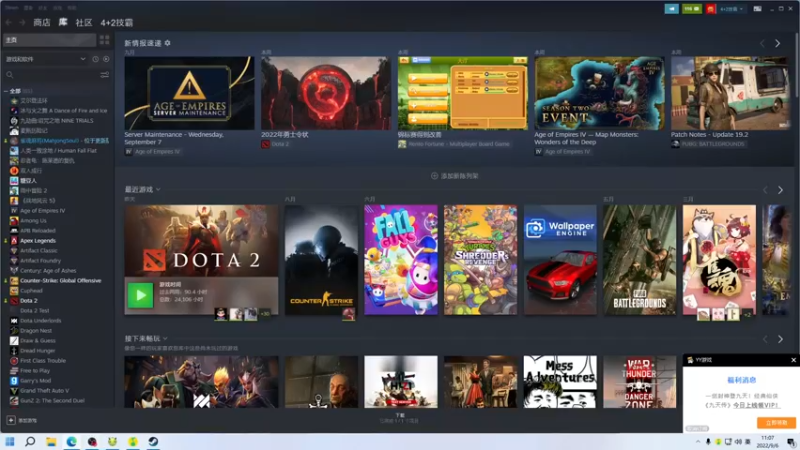Show next news items arrow
Screen dimensions: 800x450
(778, 44)
